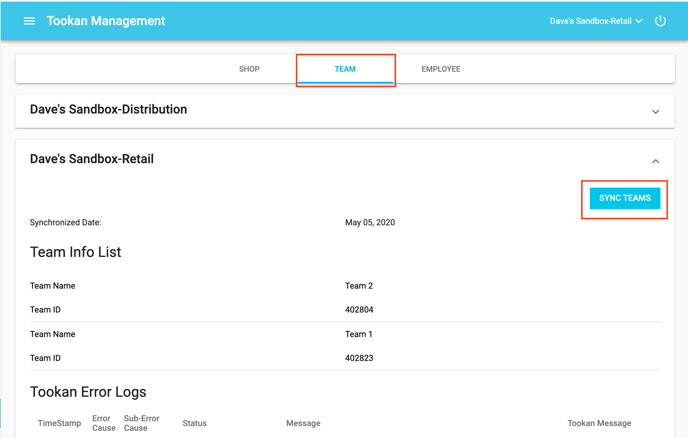Switch to the SHOP tab

coord(249,69)
